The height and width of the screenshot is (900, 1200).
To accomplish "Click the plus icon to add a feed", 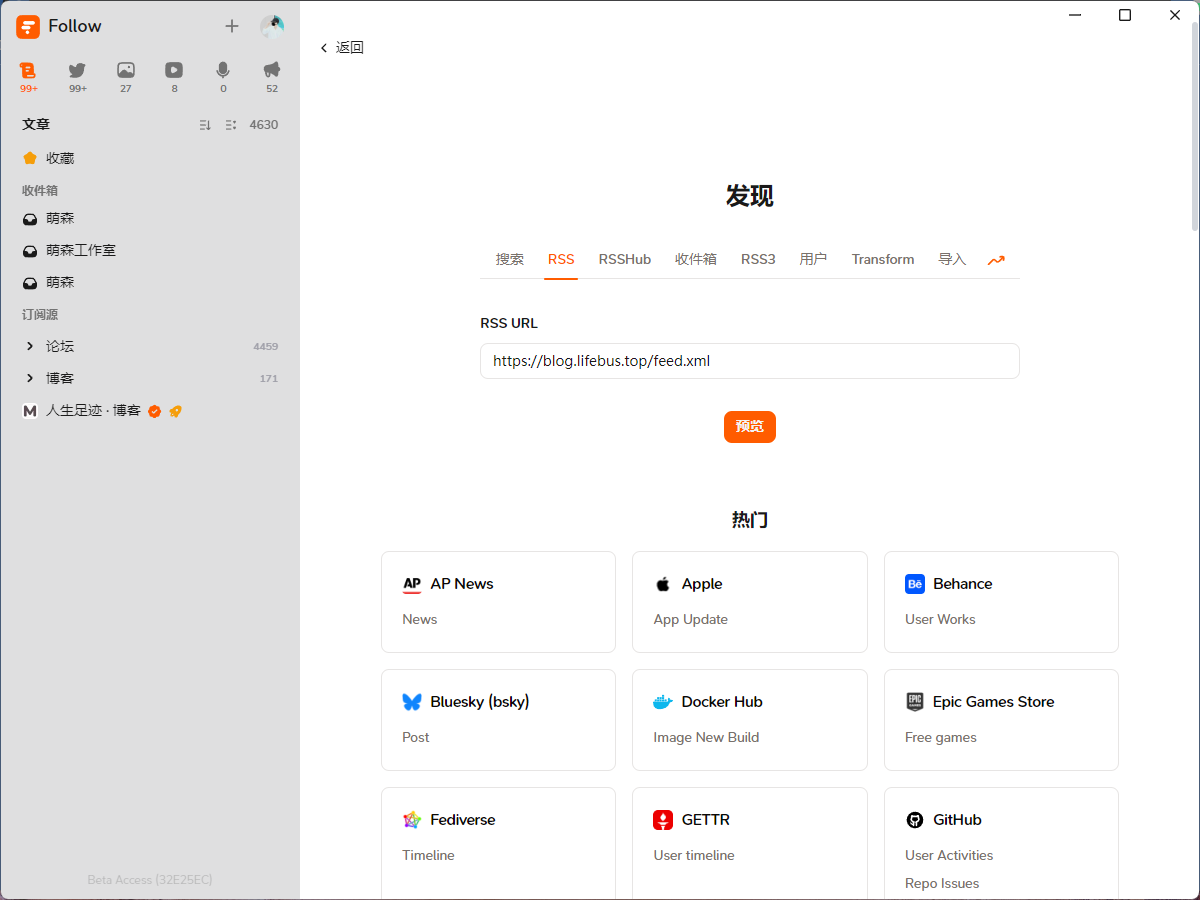I will point(232,27).
